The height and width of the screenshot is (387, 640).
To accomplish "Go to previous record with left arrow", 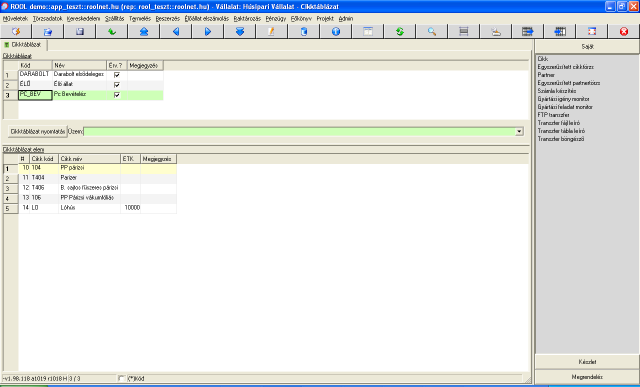I will tap(176, 31).
